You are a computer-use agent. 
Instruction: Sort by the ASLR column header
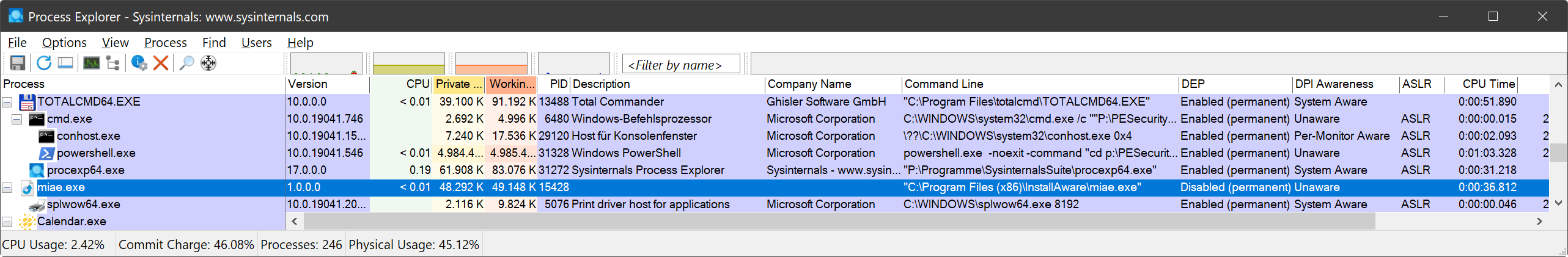(x=1422, y=84)
